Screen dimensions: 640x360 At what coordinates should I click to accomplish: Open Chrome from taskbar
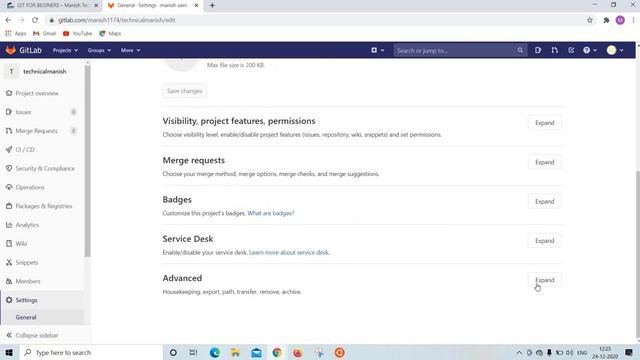pos(277,353)
